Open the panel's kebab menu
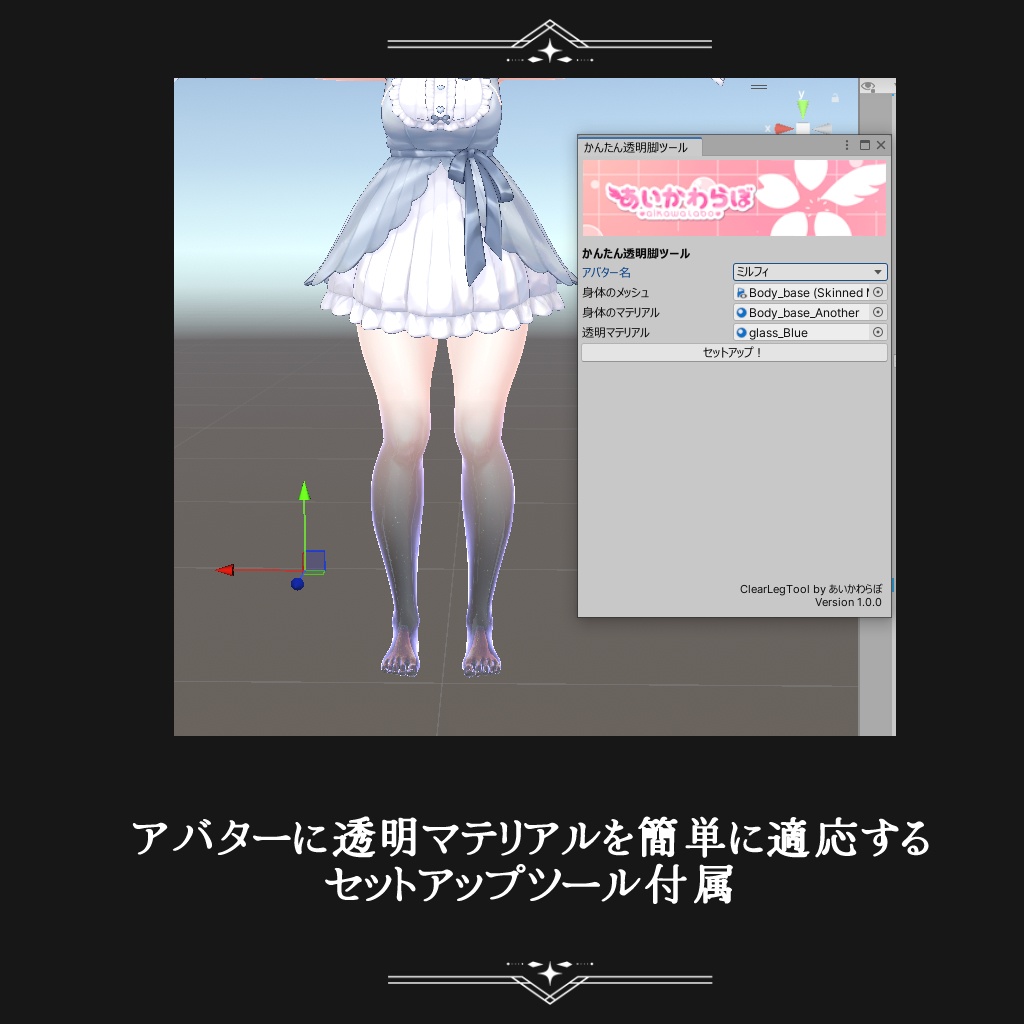This screenshot has width=1024, height=1024. pyautogui.click(x=847, y=145)
